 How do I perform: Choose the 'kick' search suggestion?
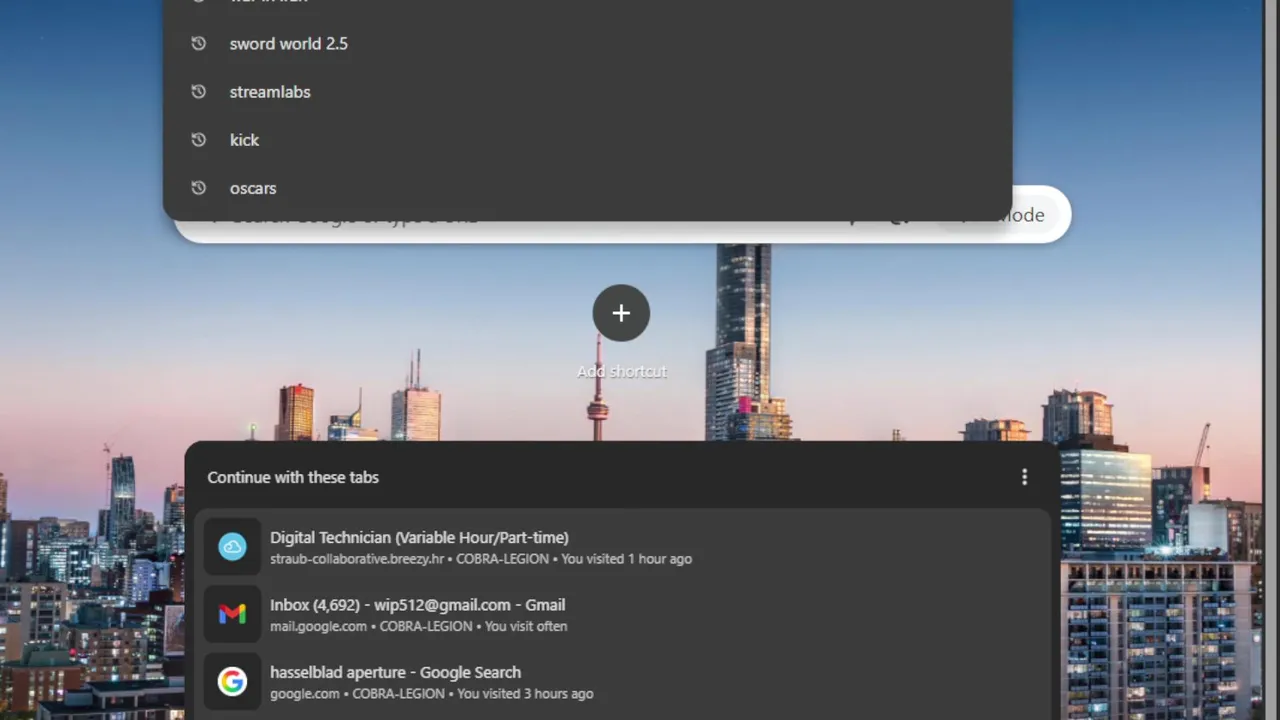pyautogui.click(x=587, y=140)
